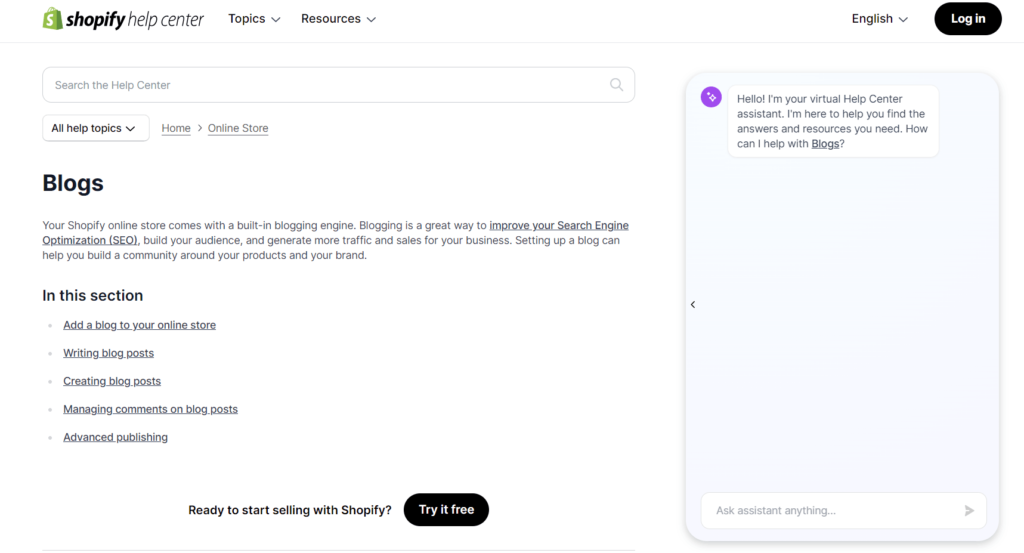Send message with the arrow icon
This screenshot has height=553, width=1024.
coord(969,511)
